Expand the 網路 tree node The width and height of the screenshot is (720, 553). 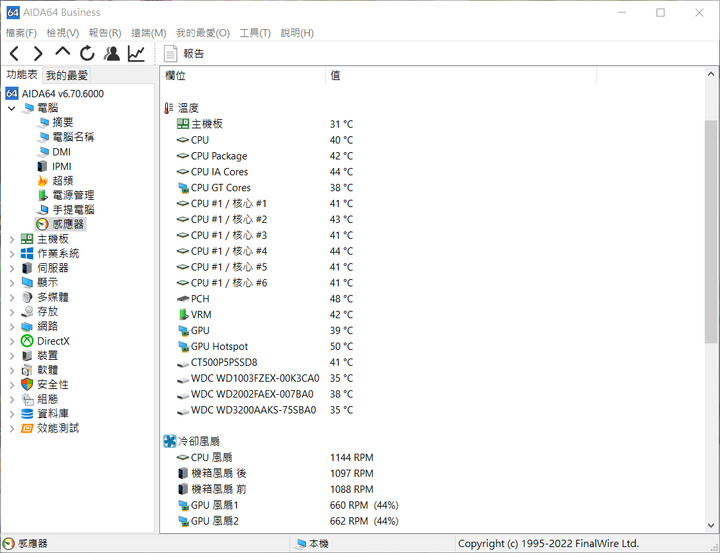12,327
